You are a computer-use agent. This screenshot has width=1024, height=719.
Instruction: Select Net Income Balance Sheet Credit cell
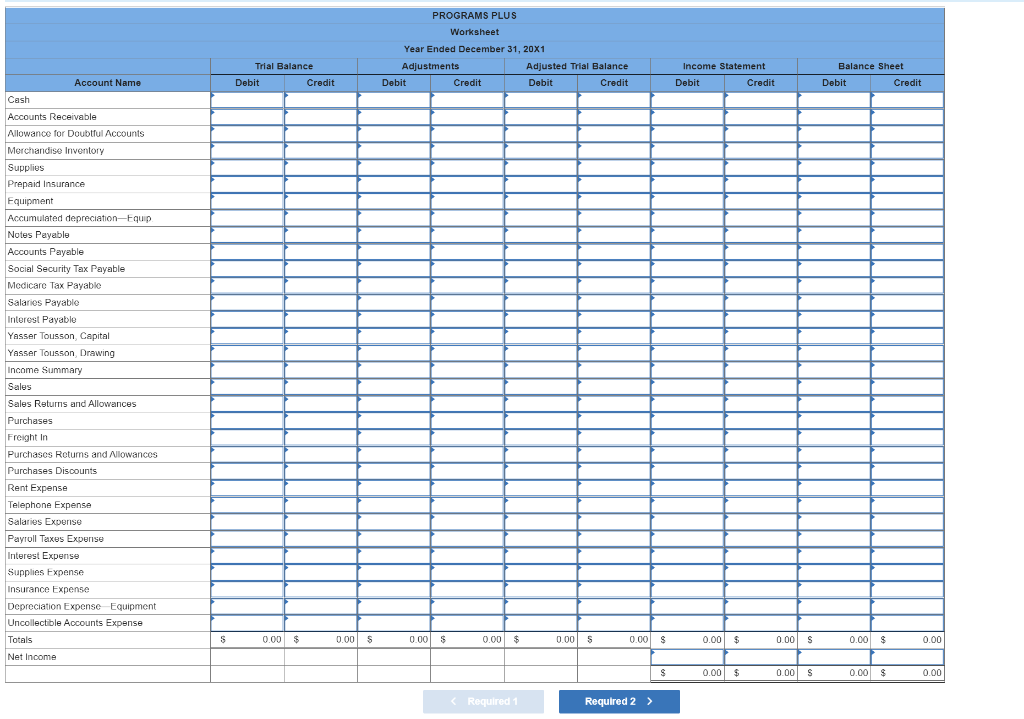pos(907,657)
